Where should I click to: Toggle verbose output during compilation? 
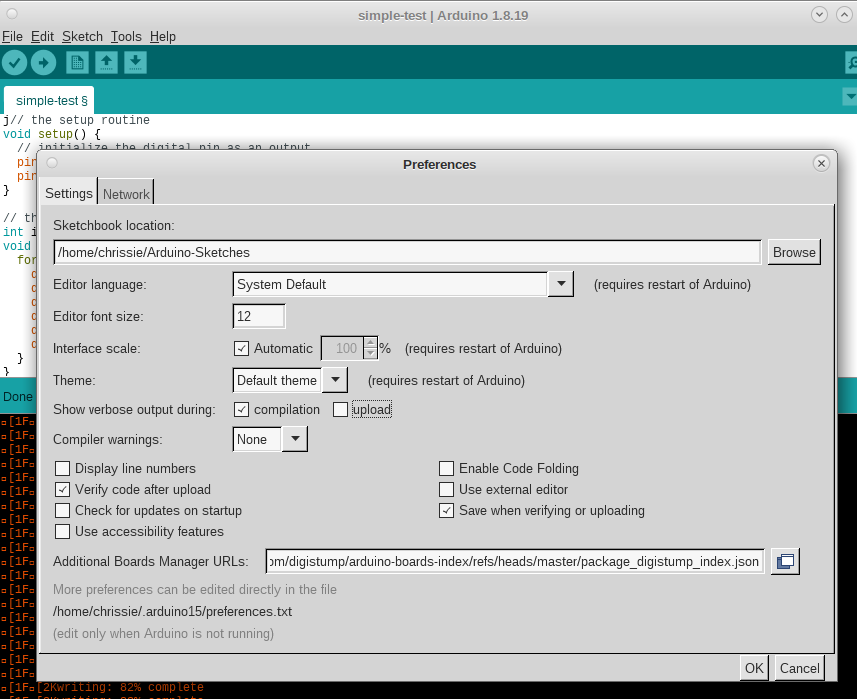(241, 409)
